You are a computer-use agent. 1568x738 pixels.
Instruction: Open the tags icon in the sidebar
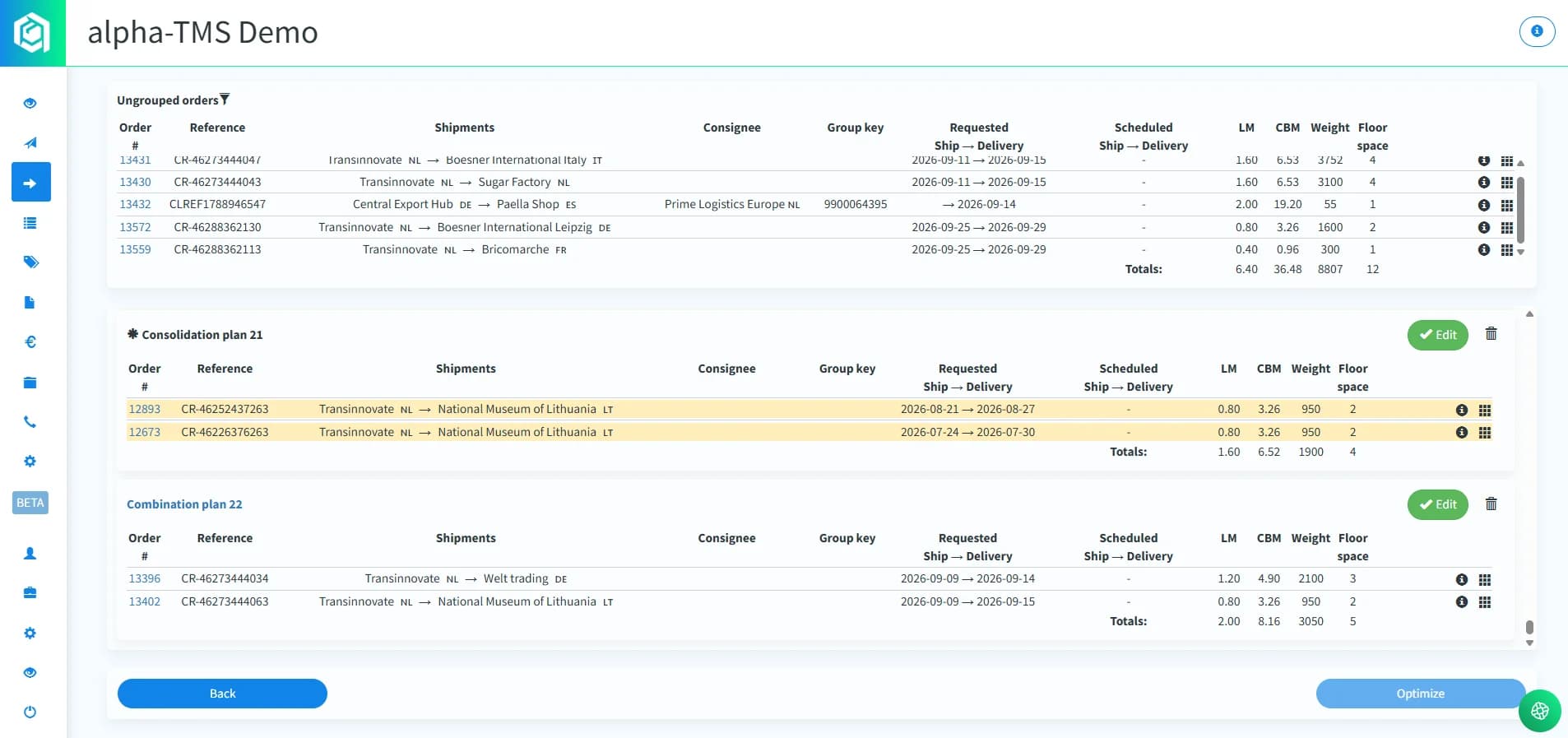tap(30, 262)
